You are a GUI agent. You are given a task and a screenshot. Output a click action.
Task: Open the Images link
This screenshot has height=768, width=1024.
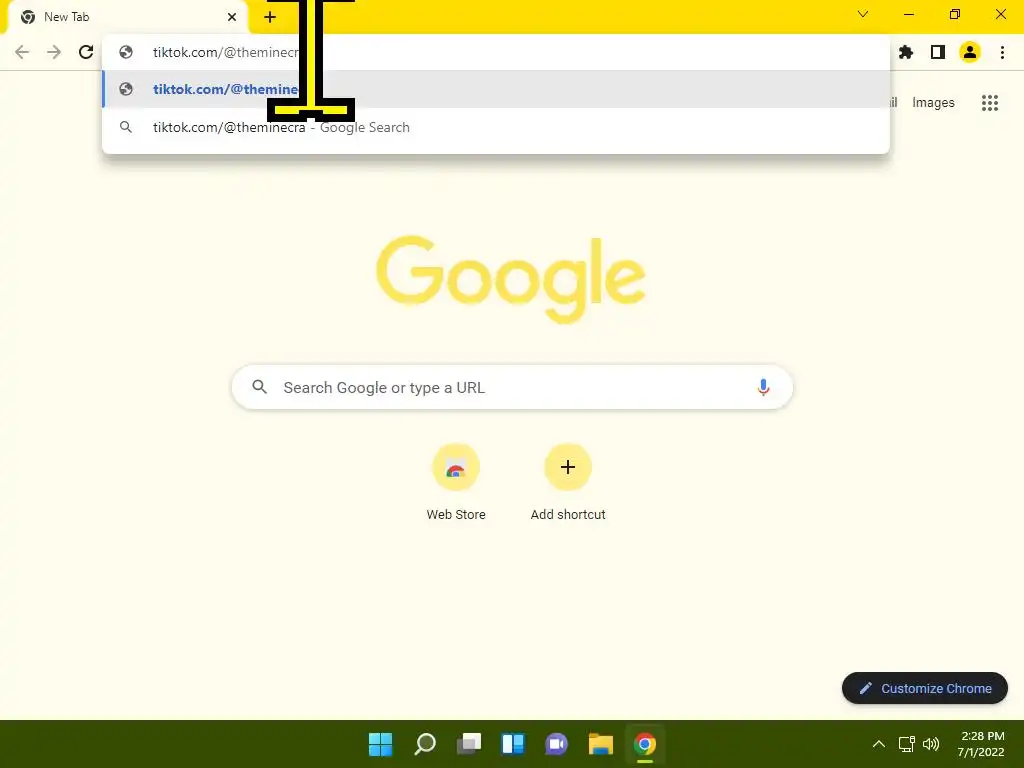(x=933, y=103)
